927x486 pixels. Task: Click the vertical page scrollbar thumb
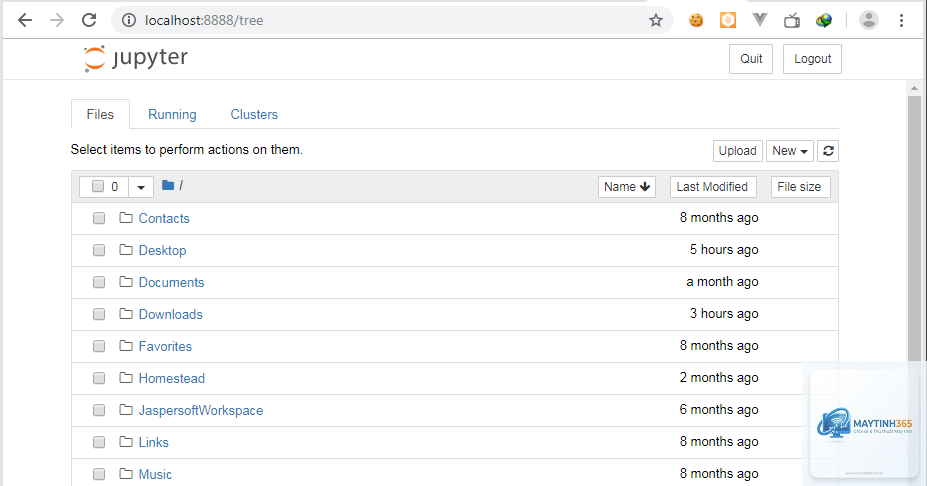(x=914, y=228)
